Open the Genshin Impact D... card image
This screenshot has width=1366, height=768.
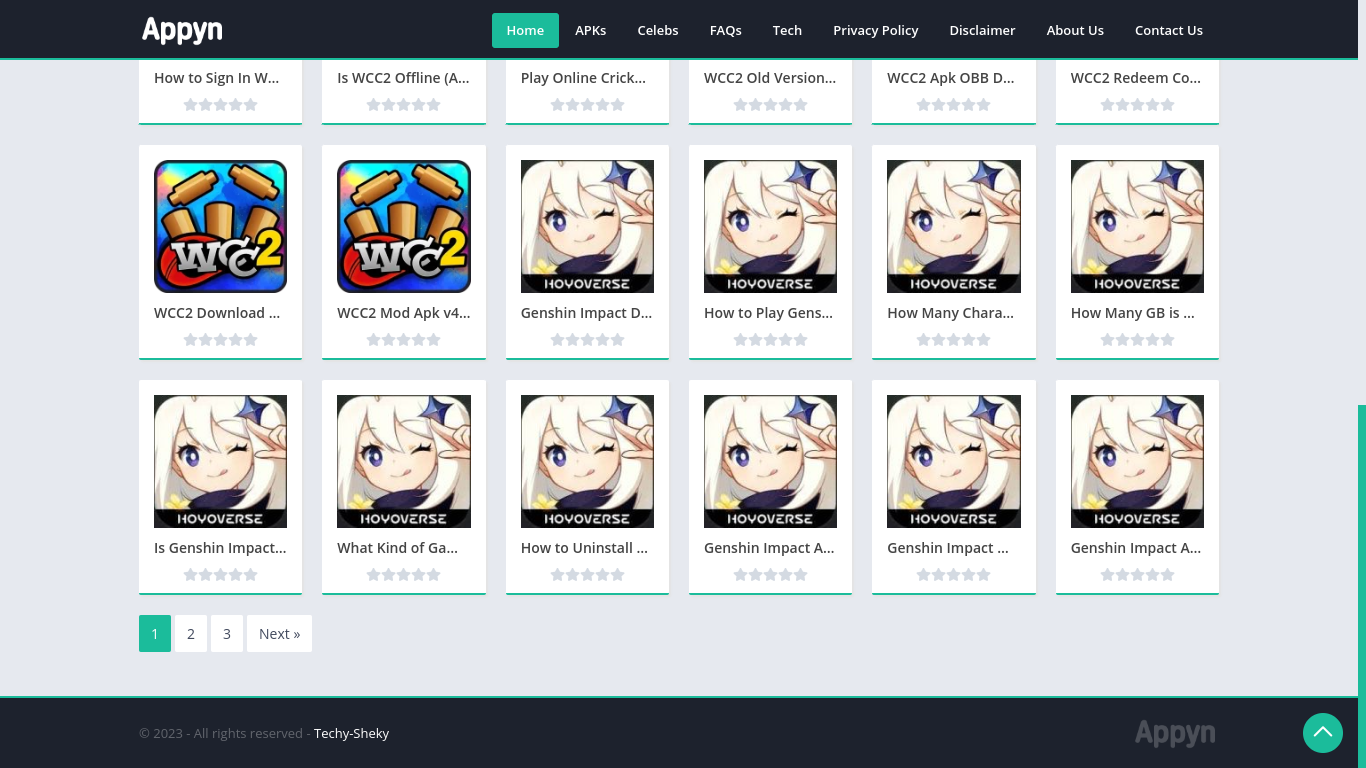click(587, 226)
